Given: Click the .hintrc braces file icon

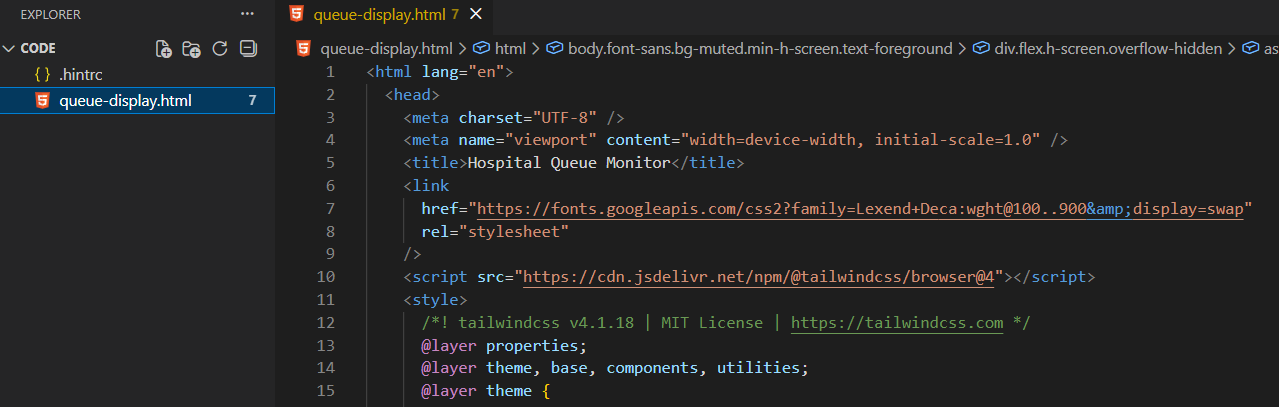Looking at the screenshot, I should point(42,74).
